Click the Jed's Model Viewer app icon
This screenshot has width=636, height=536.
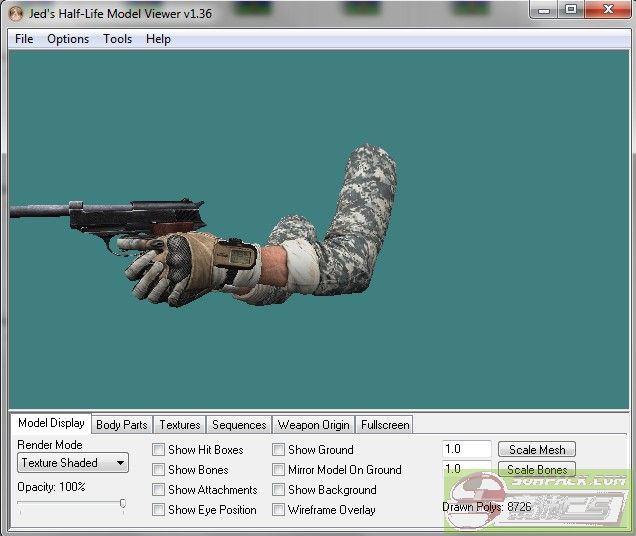click(15, 13)
